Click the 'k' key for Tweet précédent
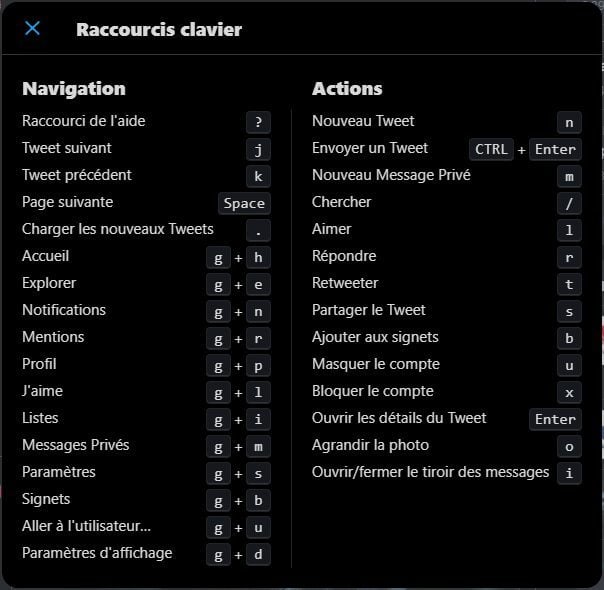 click(x=258, y=176)
